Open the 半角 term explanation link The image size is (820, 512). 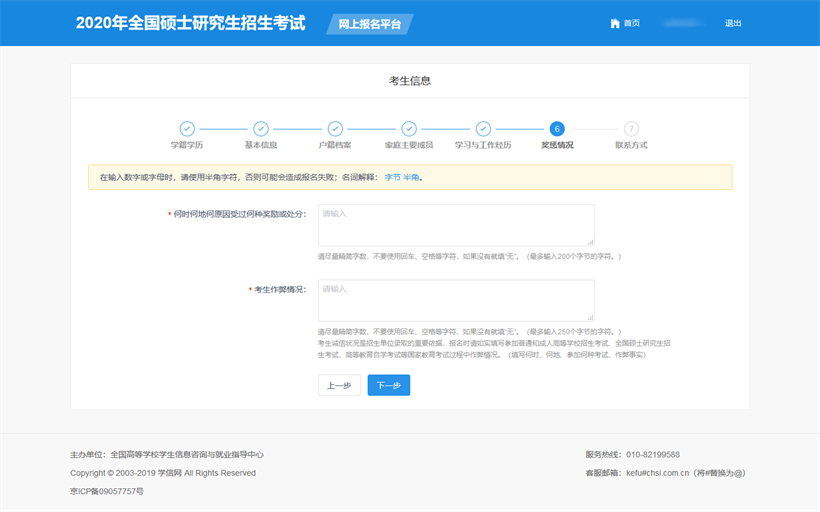pyautogui.click(x=412, y=177)
